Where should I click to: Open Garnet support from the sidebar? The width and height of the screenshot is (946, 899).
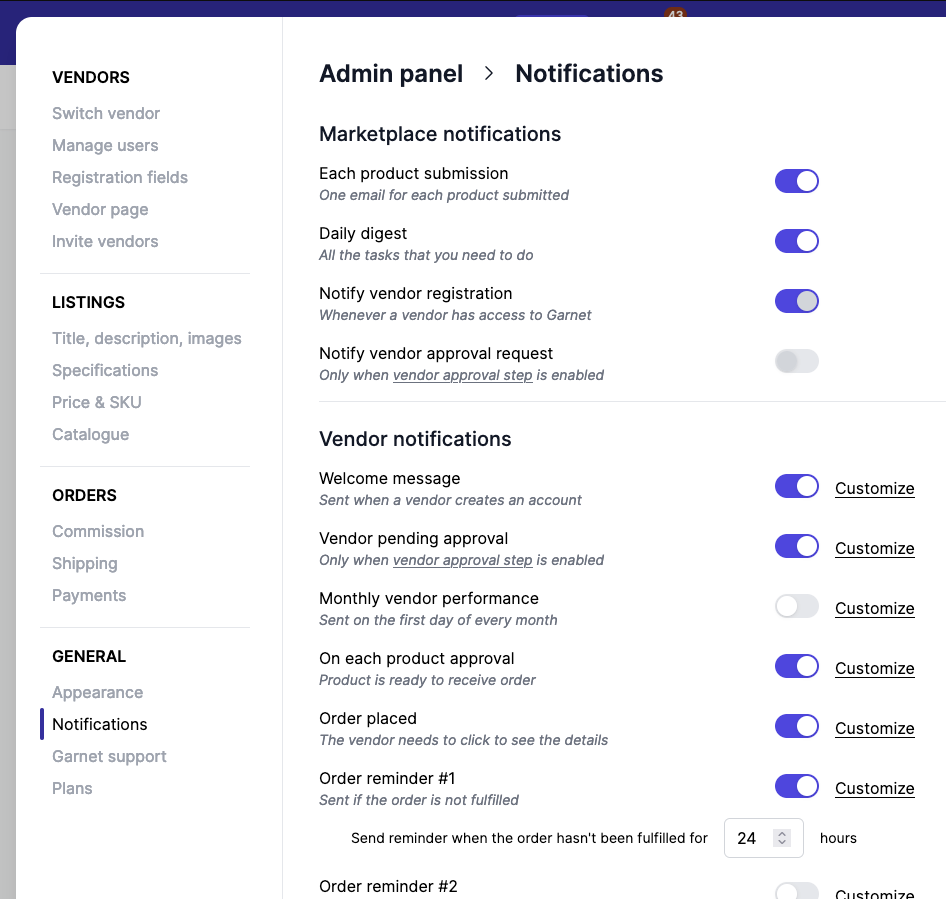coord(109,756)
